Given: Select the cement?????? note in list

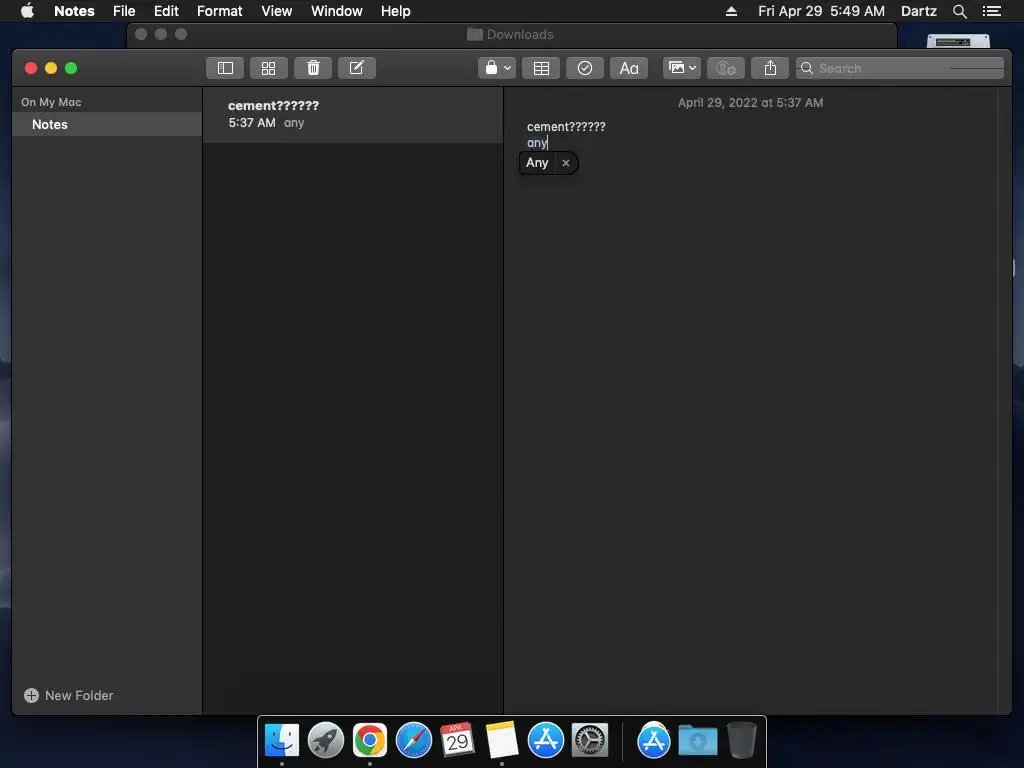Looking at the screenshot, I should [353, 114].
